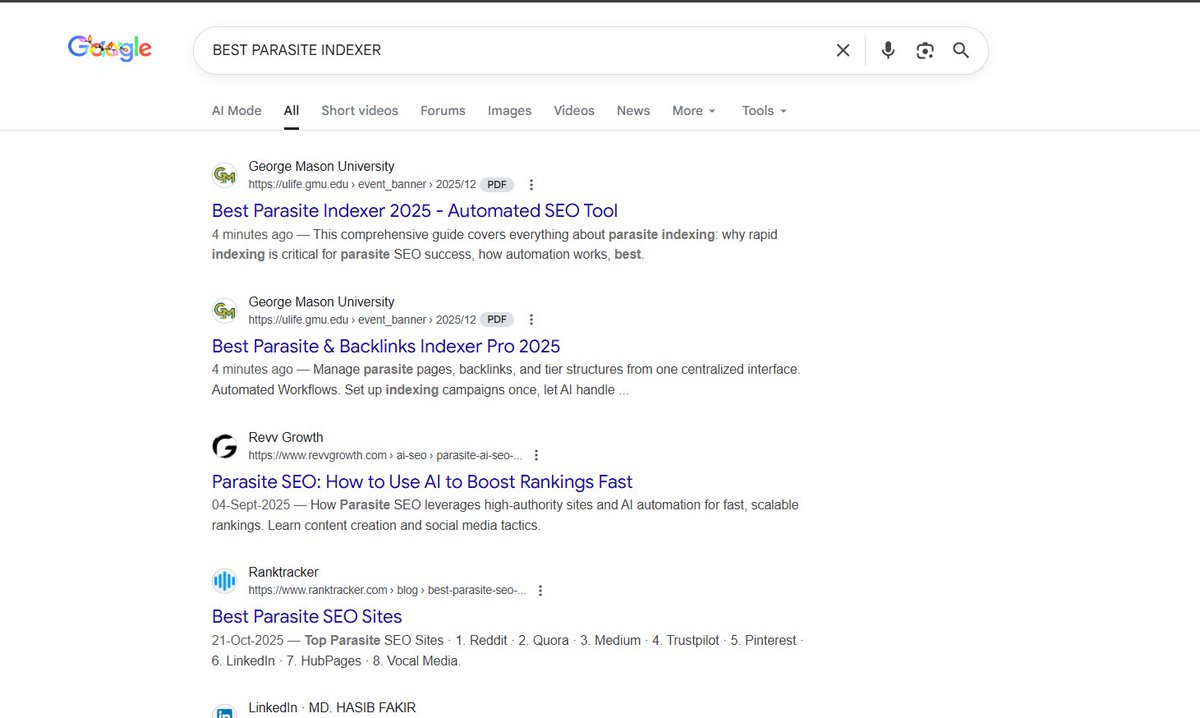The image size is (1200, 718).
Task: Open the AI Mode tab
Action: point(236,111)
